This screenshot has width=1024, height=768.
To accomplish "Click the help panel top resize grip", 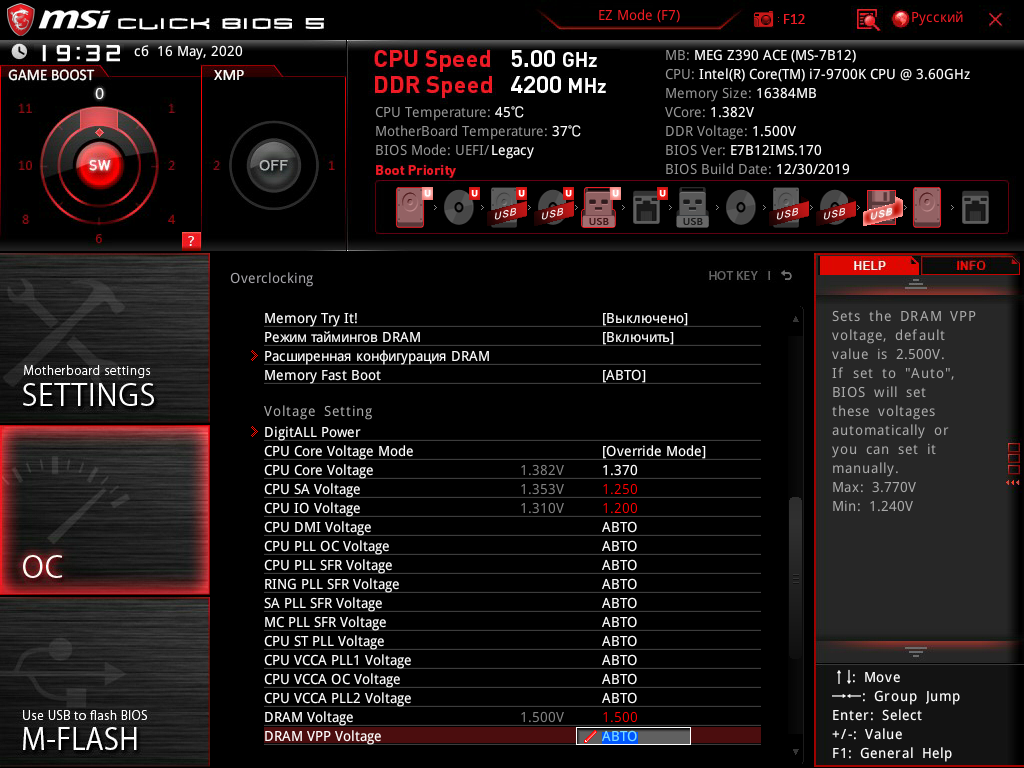I will [x=916, y=283].
